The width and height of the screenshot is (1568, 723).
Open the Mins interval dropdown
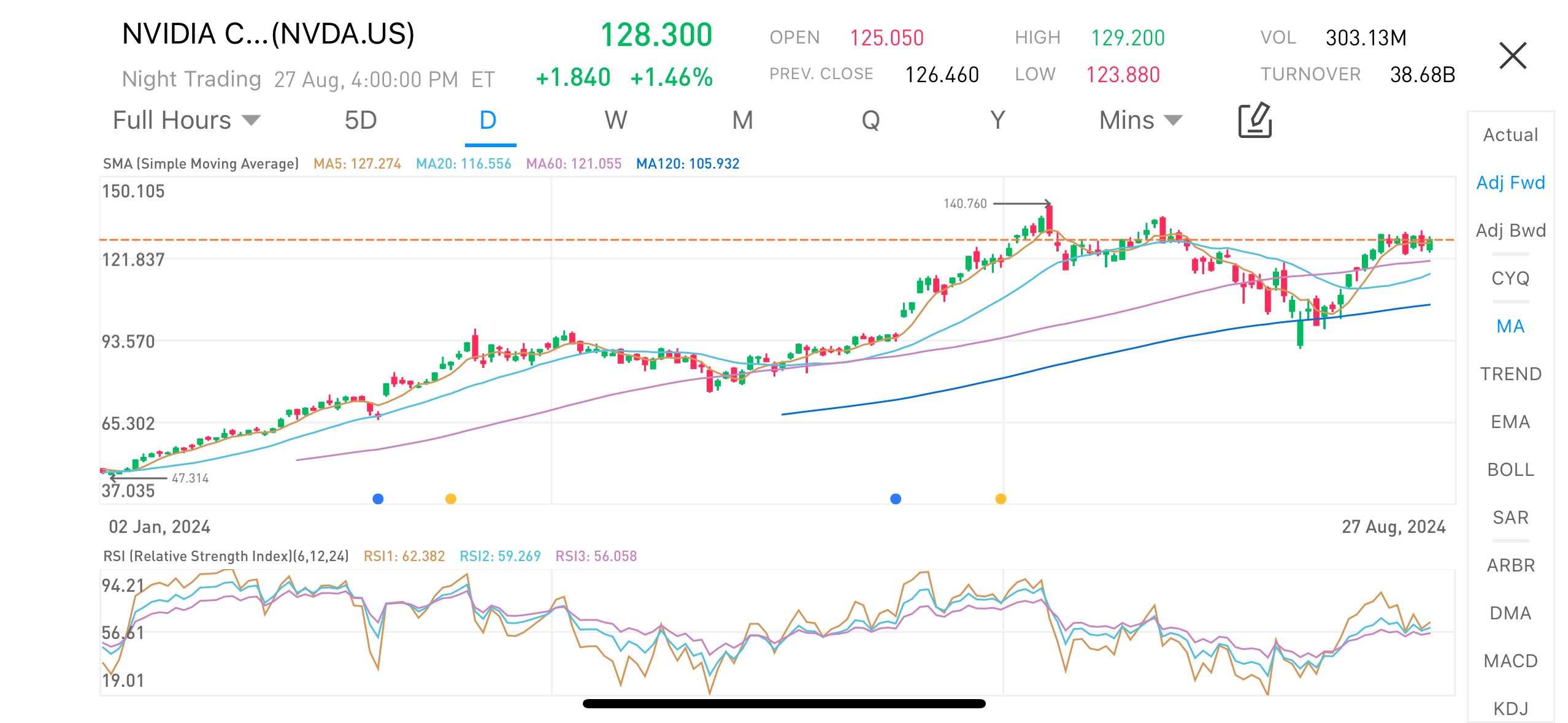[x=1140, y=120]
